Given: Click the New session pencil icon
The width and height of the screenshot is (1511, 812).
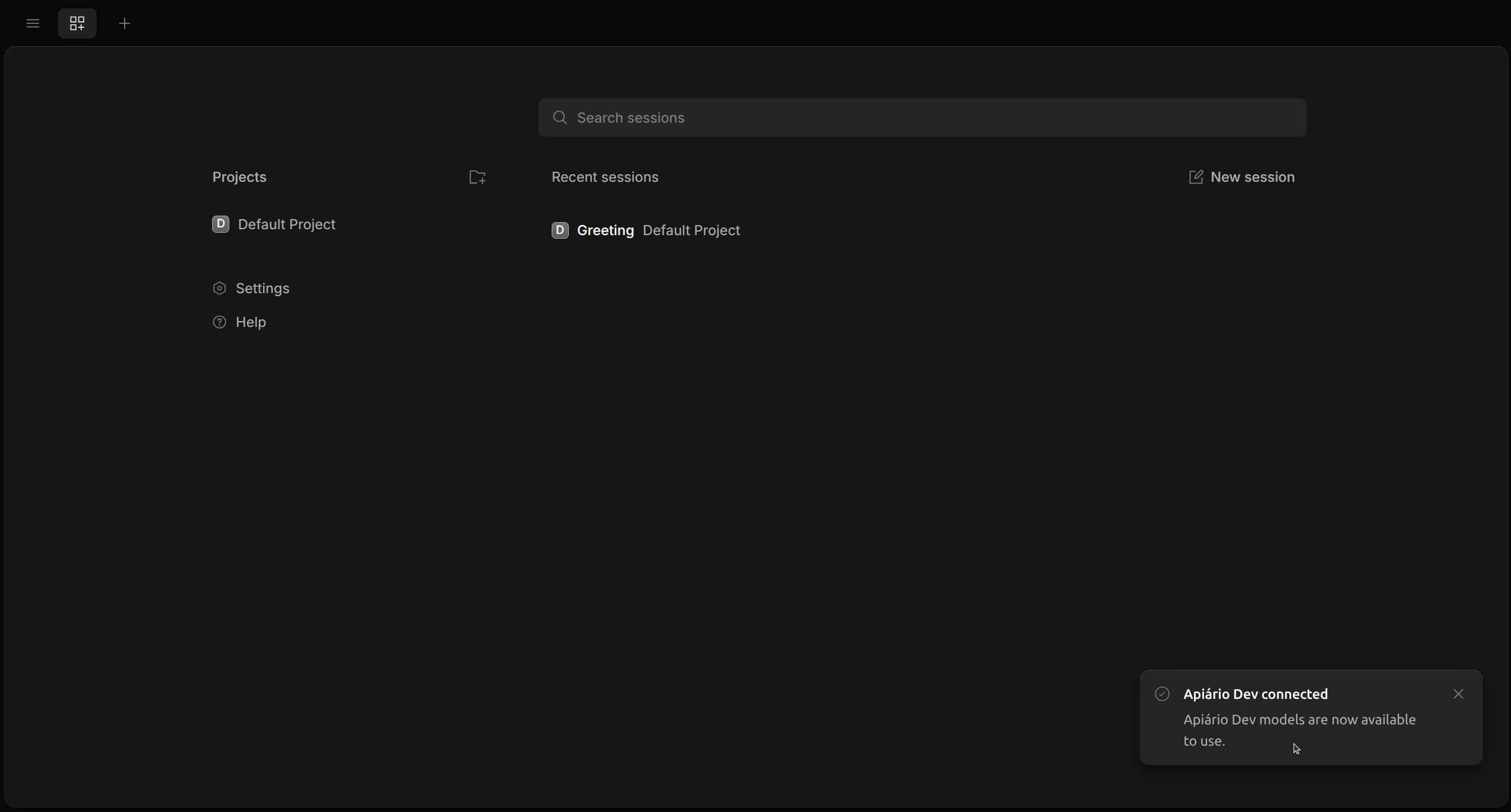Looking at the screenshot, I should tap(1196, 177).
